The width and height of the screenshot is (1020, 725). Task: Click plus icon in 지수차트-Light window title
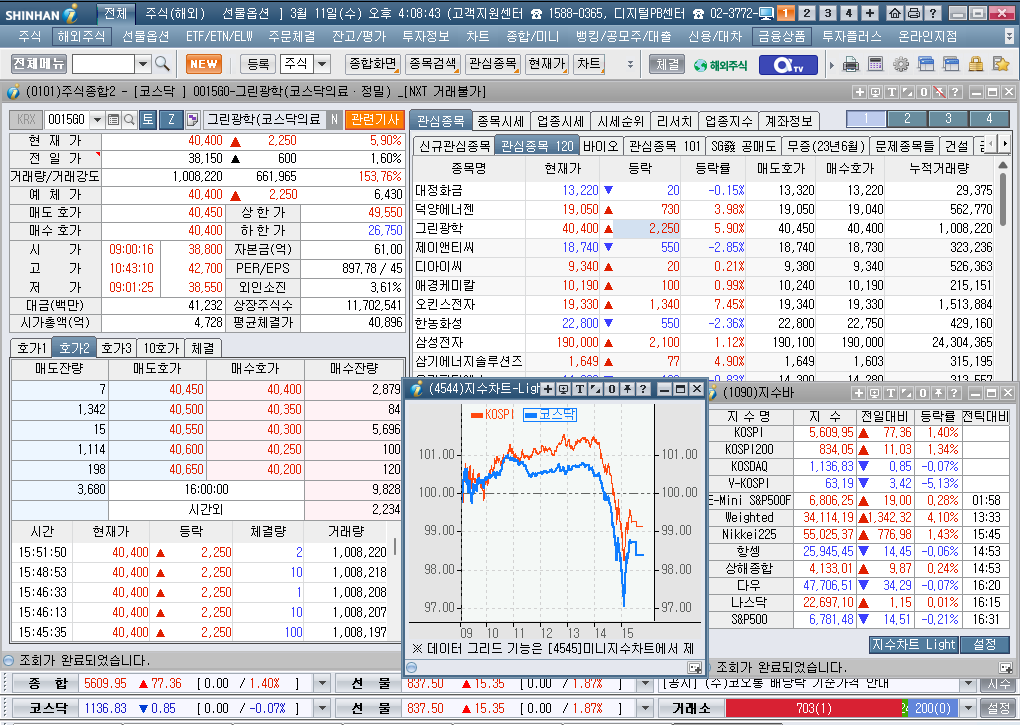(x=548, y=389)
